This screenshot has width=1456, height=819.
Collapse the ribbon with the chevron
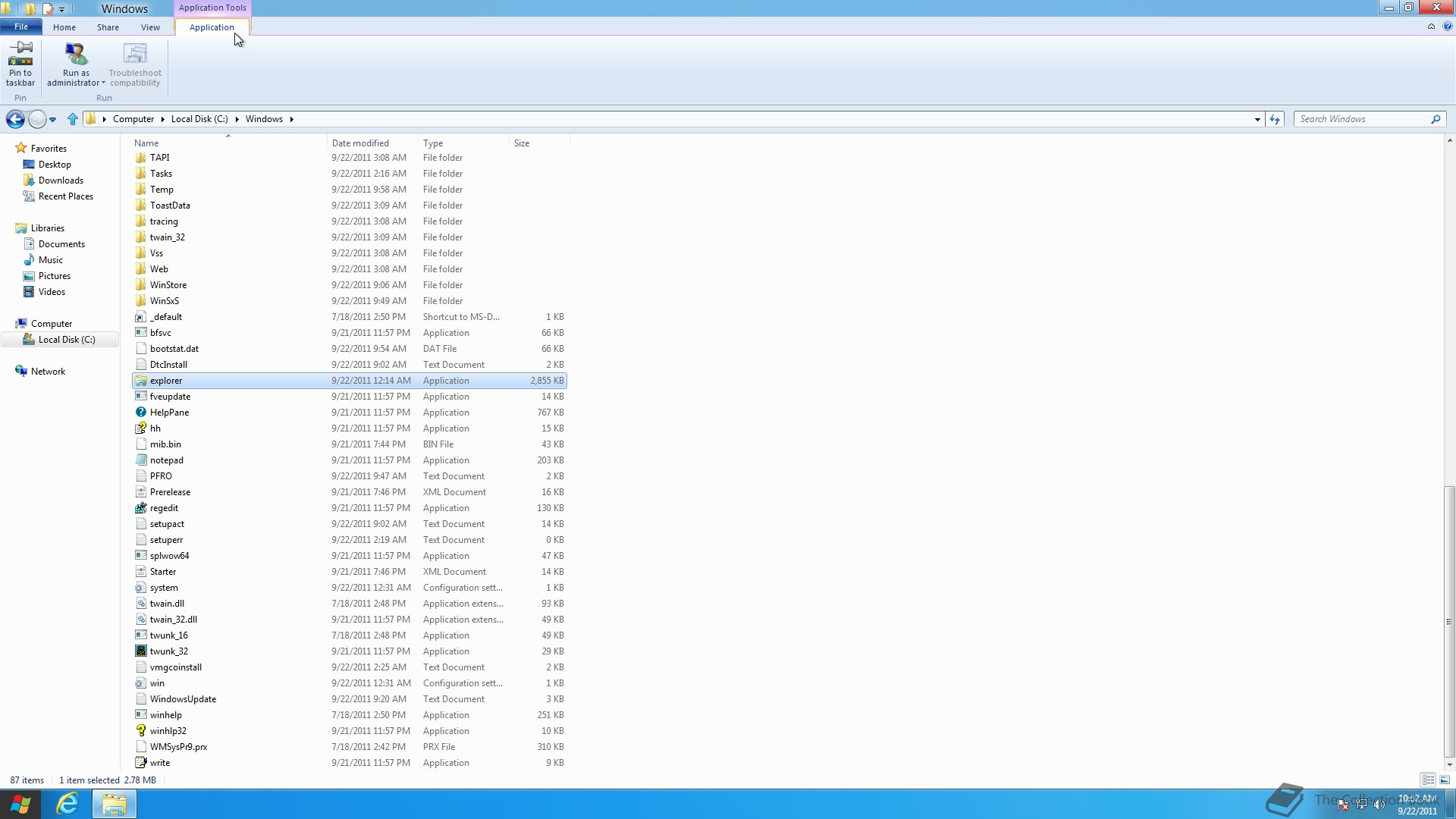pyautogui.click(x=1431, y=27)
